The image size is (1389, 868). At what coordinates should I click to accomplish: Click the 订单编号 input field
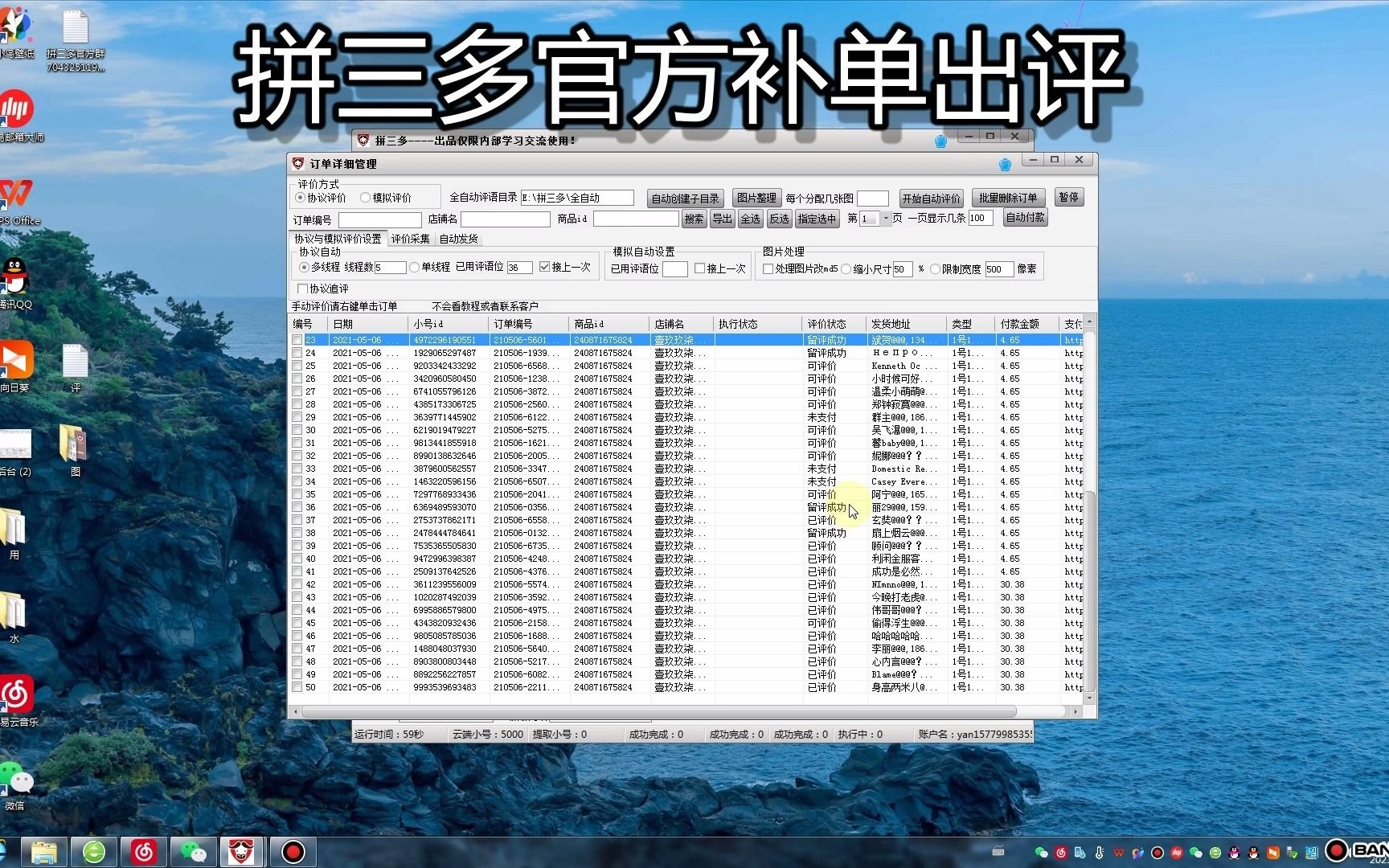pyautogui.click(x=379, y=219)
